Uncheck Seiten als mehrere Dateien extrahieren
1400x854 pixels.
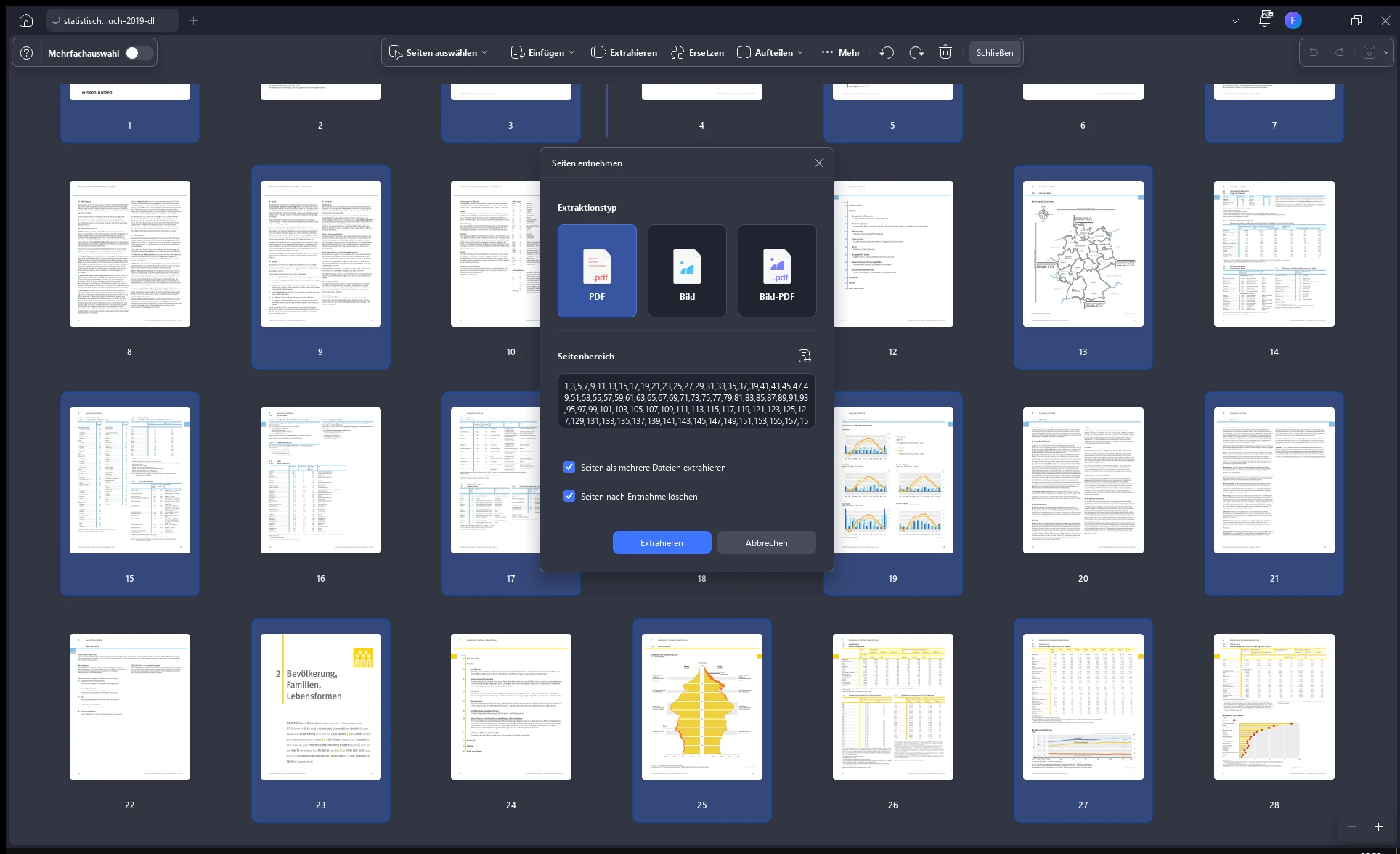pos(569,467)
